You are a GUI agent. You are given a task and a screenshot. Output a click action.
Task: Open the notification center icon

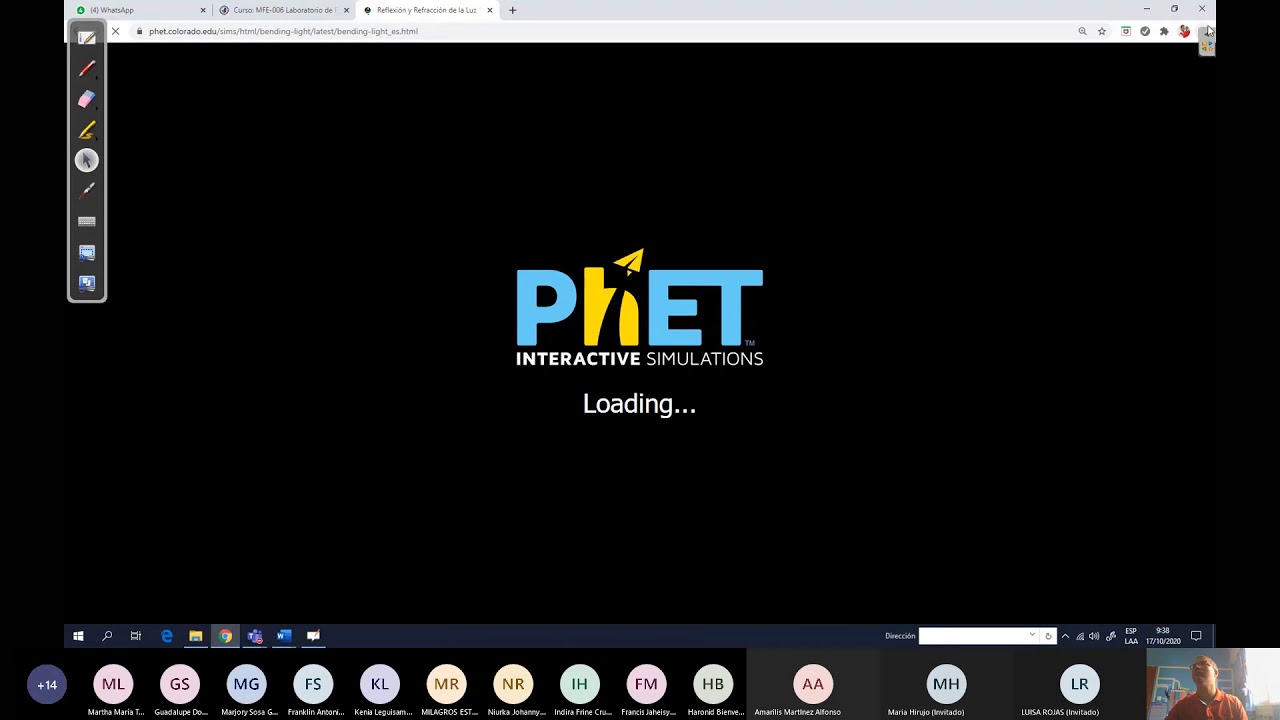point(1196,636)
